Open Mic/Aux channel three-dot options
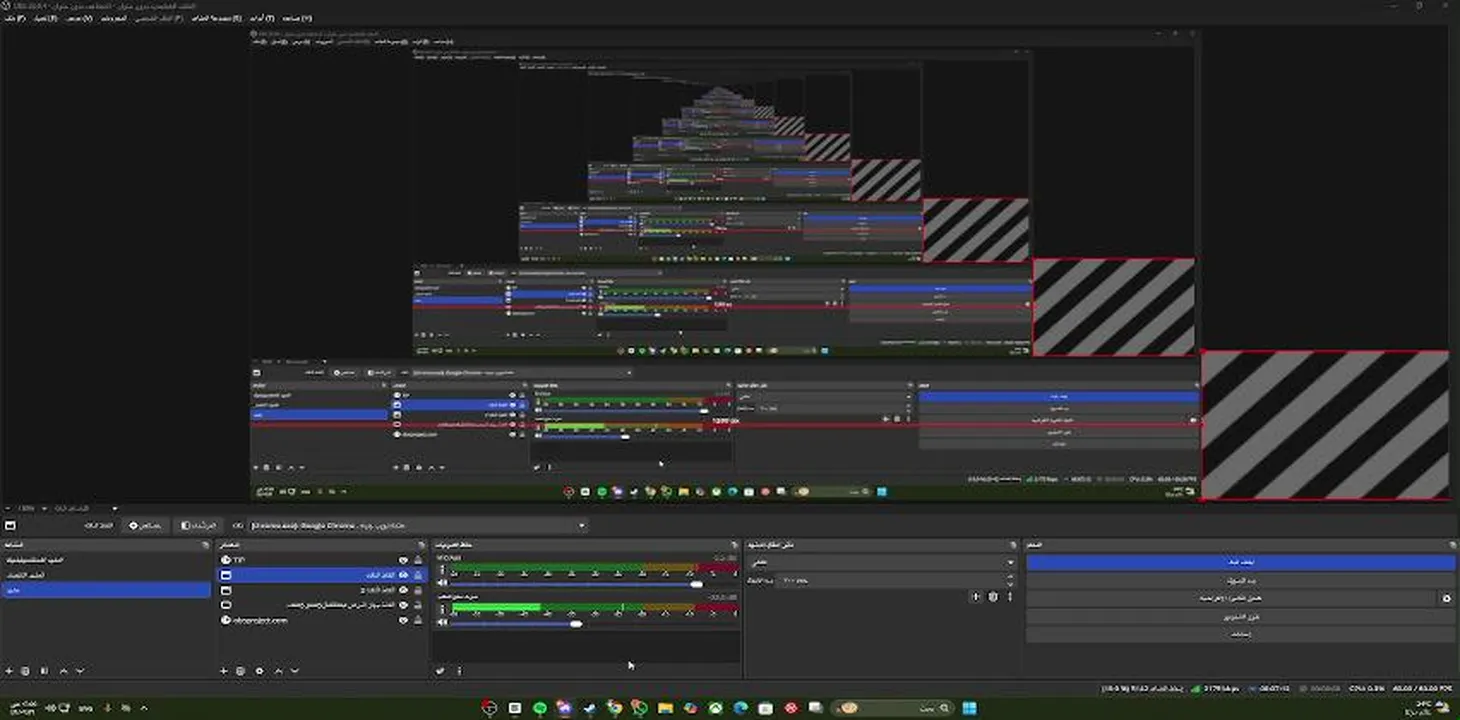The height and width of the screenshot is (720, 1460). [x=442, y=572]
